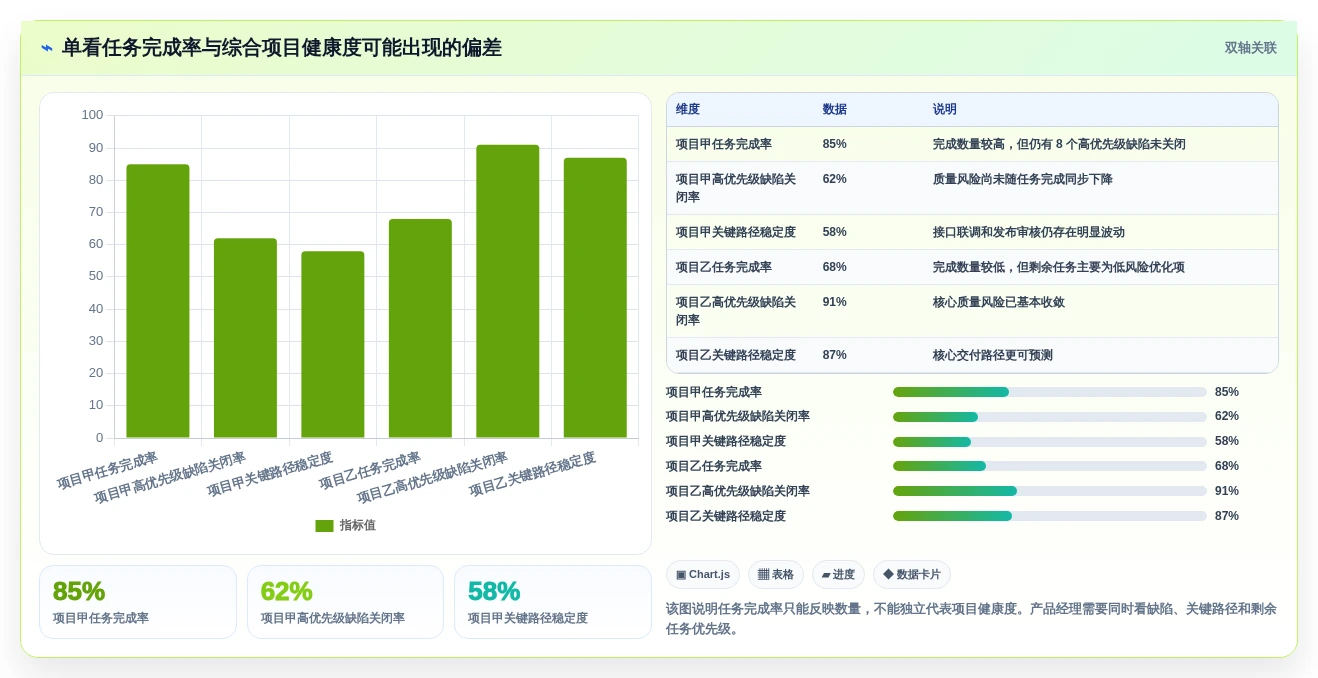Click the 58% value in table
Viewport: 1318px width, 678px height.
834,232
